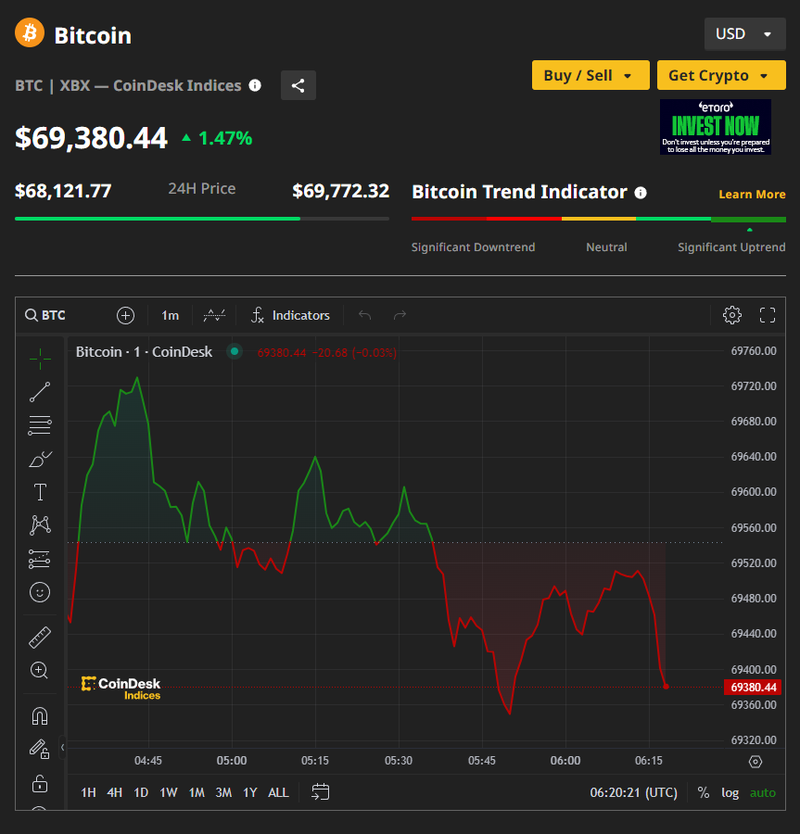Switch to the 1D time range
Image resolution: width=800 pixels, height=834 pixels.
coord(141,792)
